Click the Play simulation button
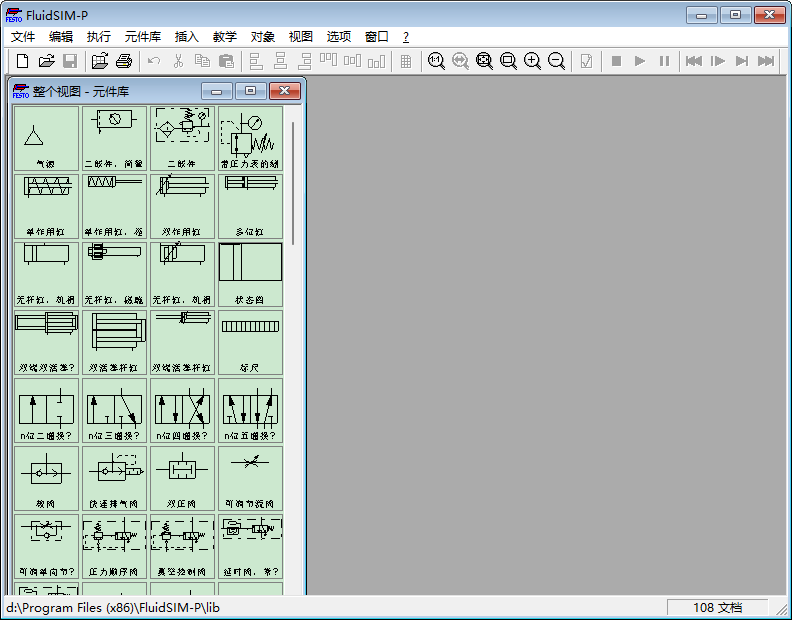 click(640, 61)
